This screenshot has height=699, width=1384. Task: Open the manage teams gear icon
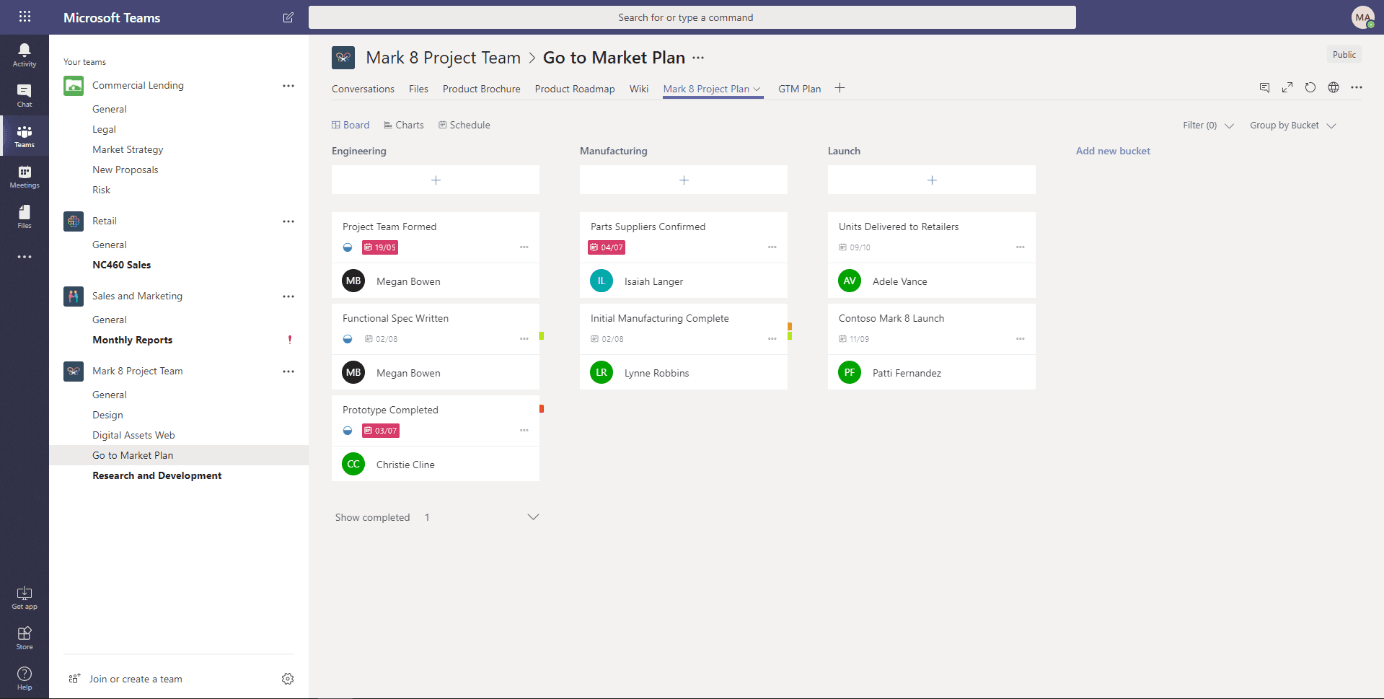click(x=288, y=679)
